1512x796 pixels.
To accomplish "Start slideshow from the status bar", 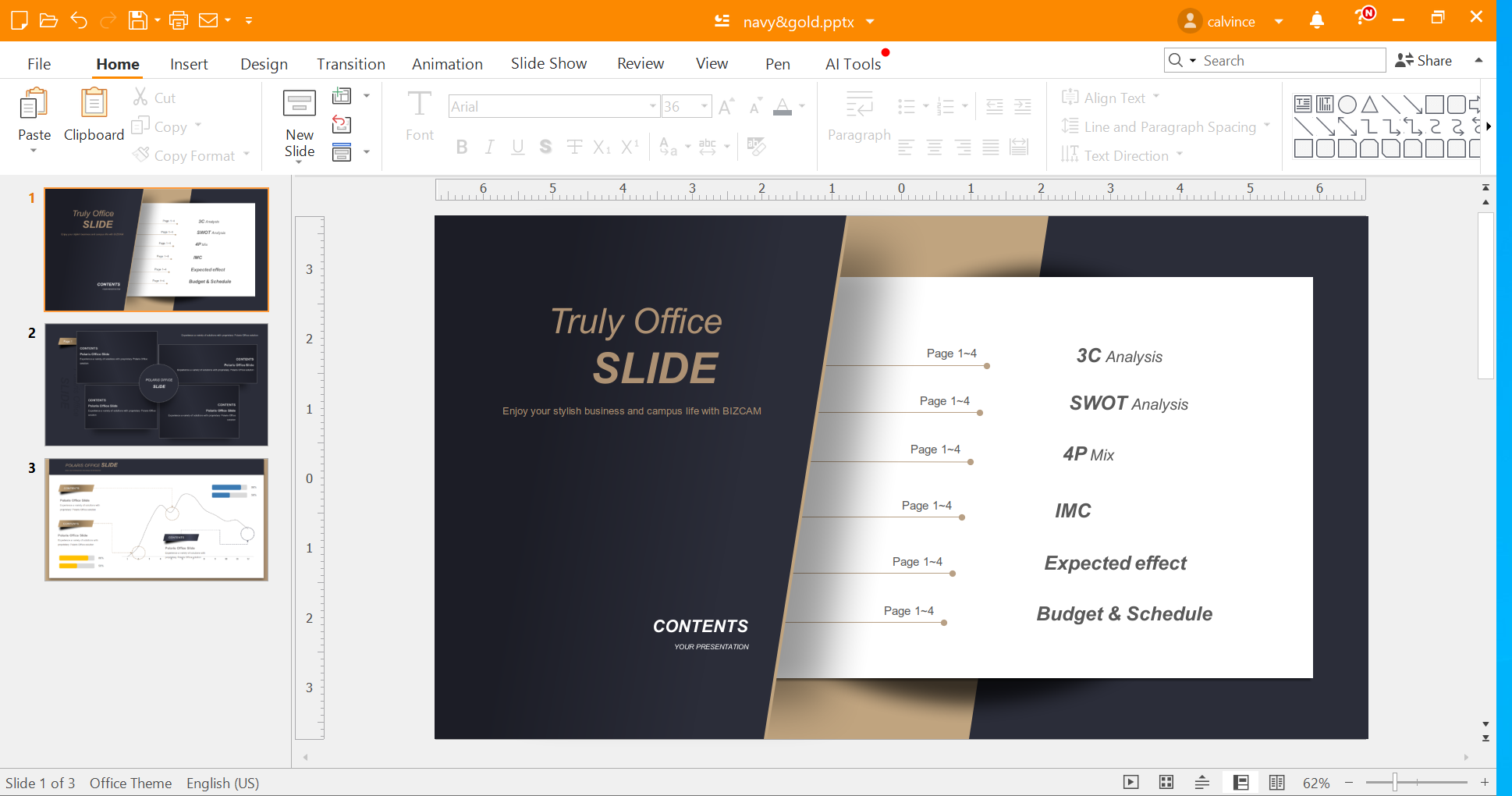I will (x=1130, y=781).
